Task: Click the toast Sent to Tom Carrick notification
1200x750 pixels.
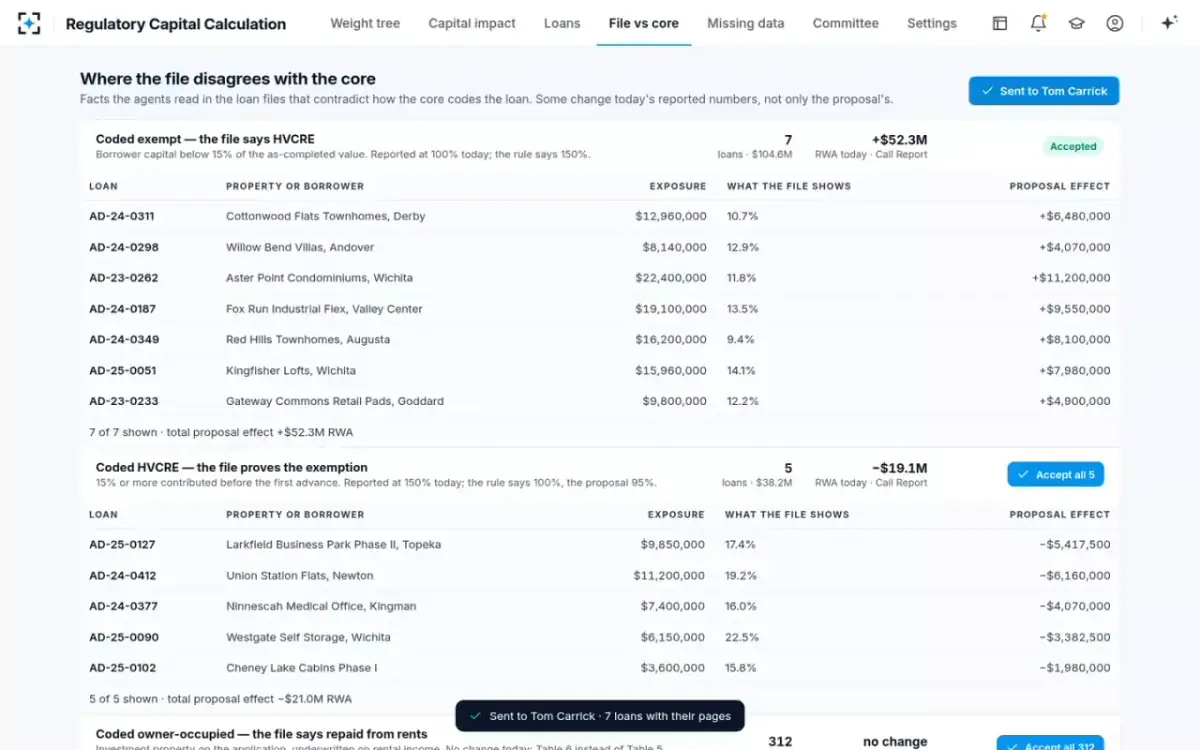Action: [x=600, y=716]
